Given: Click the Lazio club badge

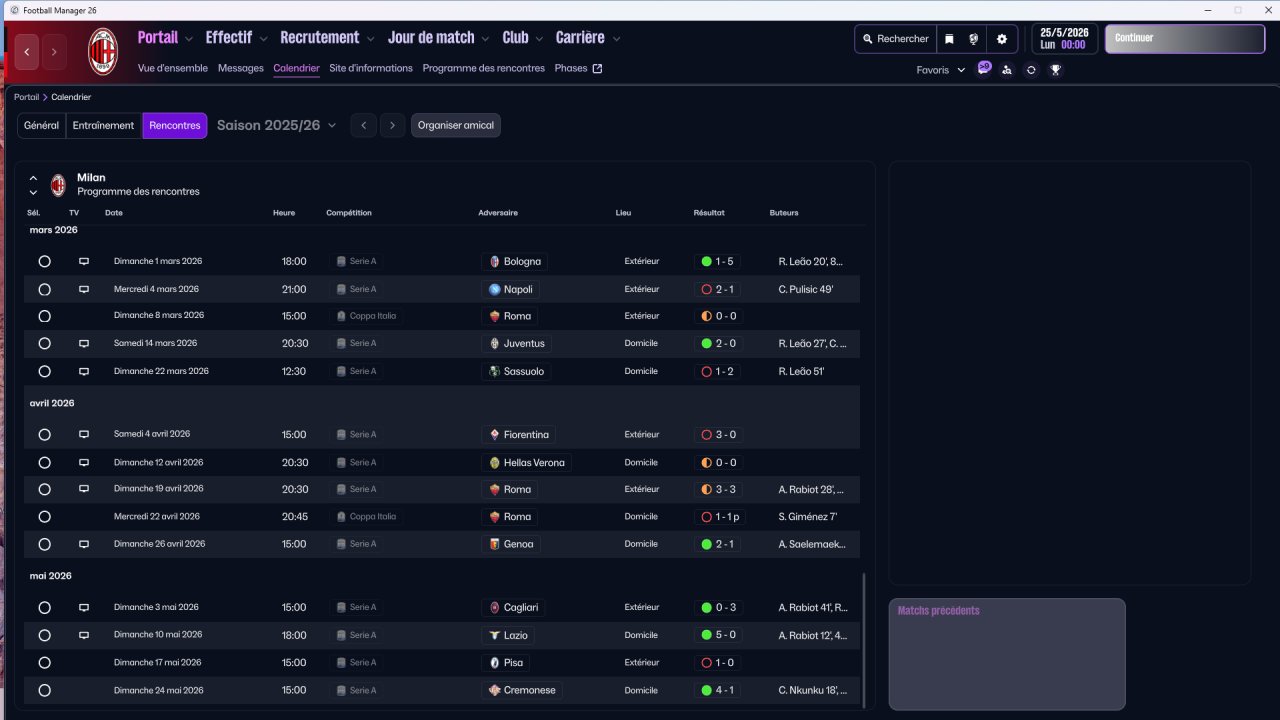Looking at the screenshot, I should pyautogui.click(x=494, y=636).
